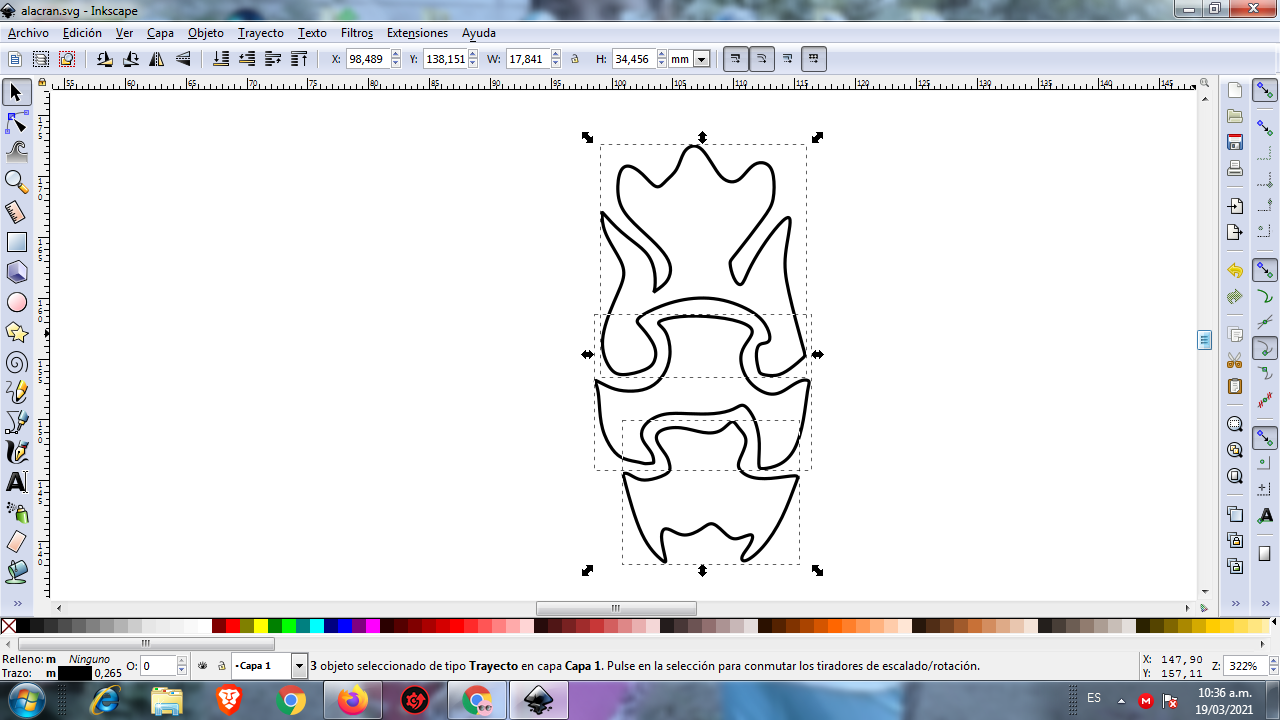Toggle snap text anchors and baselines
1280x720 pixels.
(x=1265, y=515)
